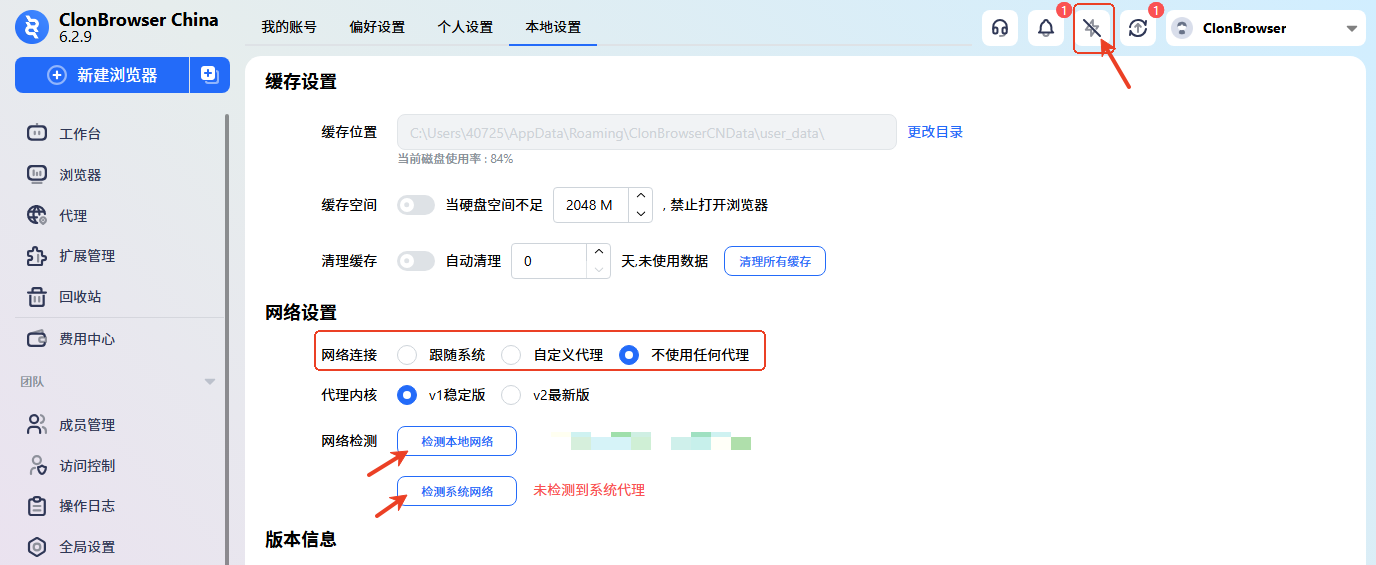Choose v1稳定版 proxy kernel
Screen dimensions: 1376x565
pyautogui.click(x=407, y=395)
